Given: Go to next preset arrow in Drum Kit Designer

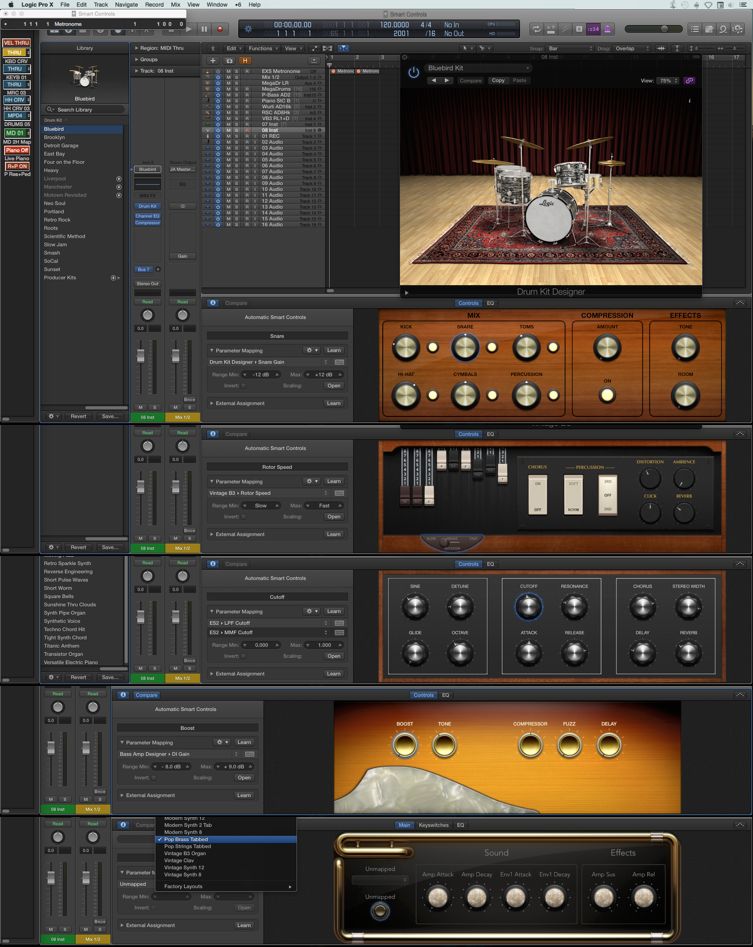Looking at the screenshot, I should pos(447,80).
